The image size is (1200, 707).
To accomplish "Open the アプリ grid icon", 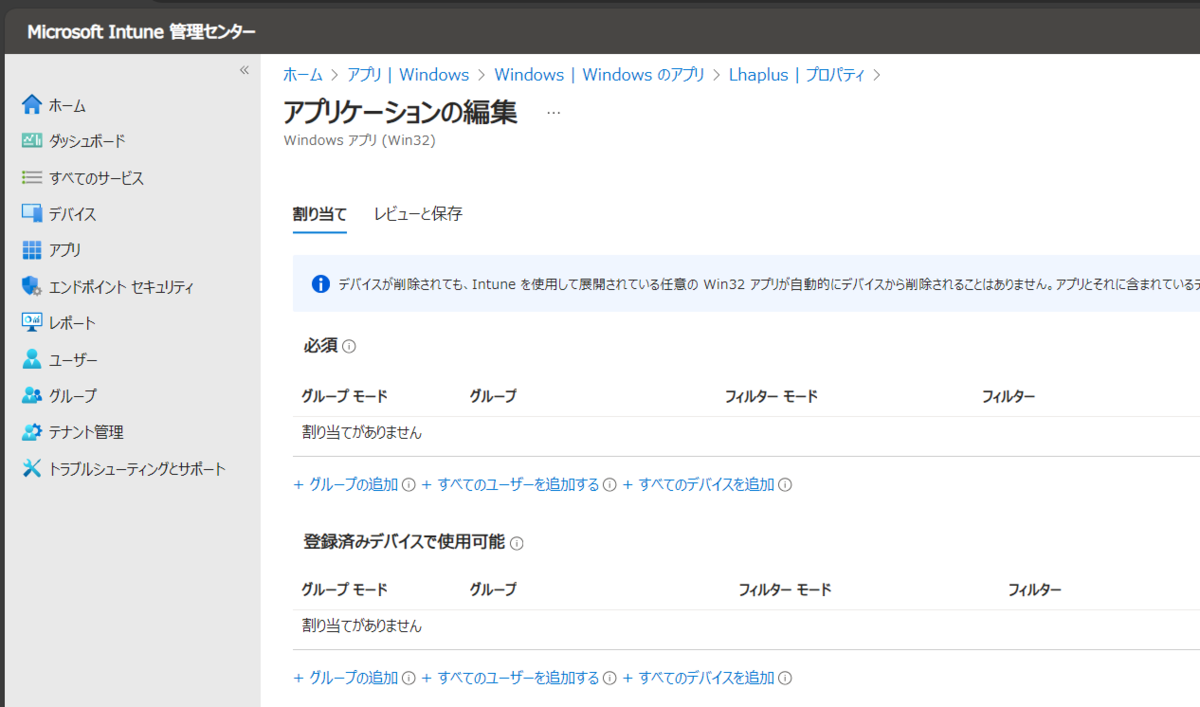I will pos(32,250).
